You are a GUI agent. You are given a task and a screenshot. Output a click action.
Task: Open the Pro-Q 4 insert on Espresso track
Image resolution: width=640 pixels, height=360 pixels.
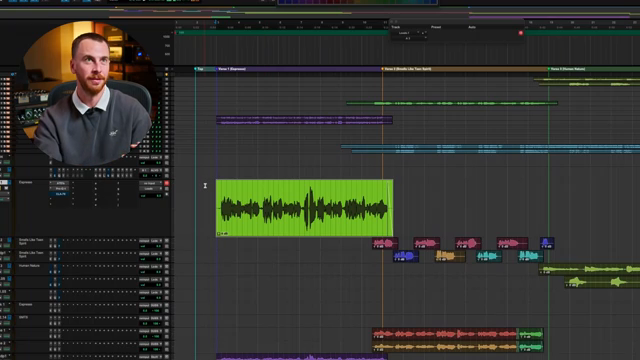click(x=60, y=189)
